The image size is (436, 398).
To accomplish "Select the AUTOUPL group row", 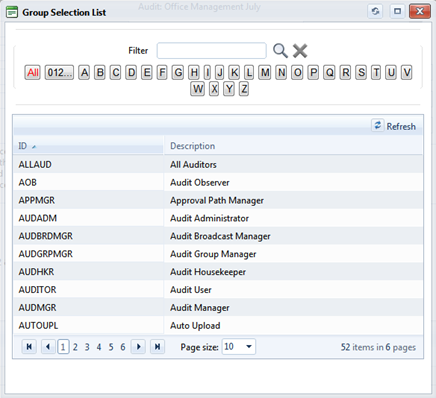I will tap(218, 325).
